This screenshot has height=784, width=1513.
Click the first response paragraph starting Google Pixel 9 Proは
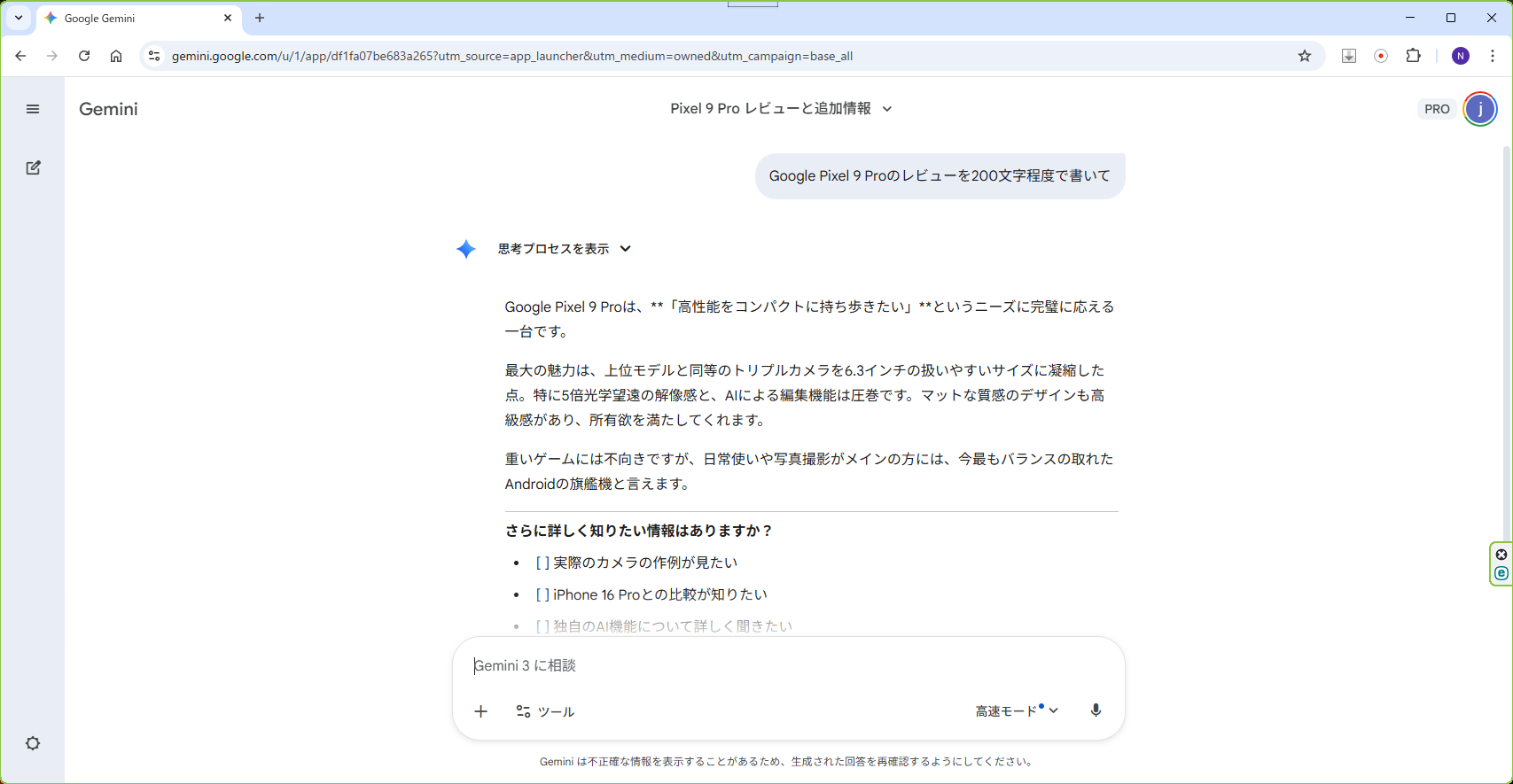click(x=810, y=319)
